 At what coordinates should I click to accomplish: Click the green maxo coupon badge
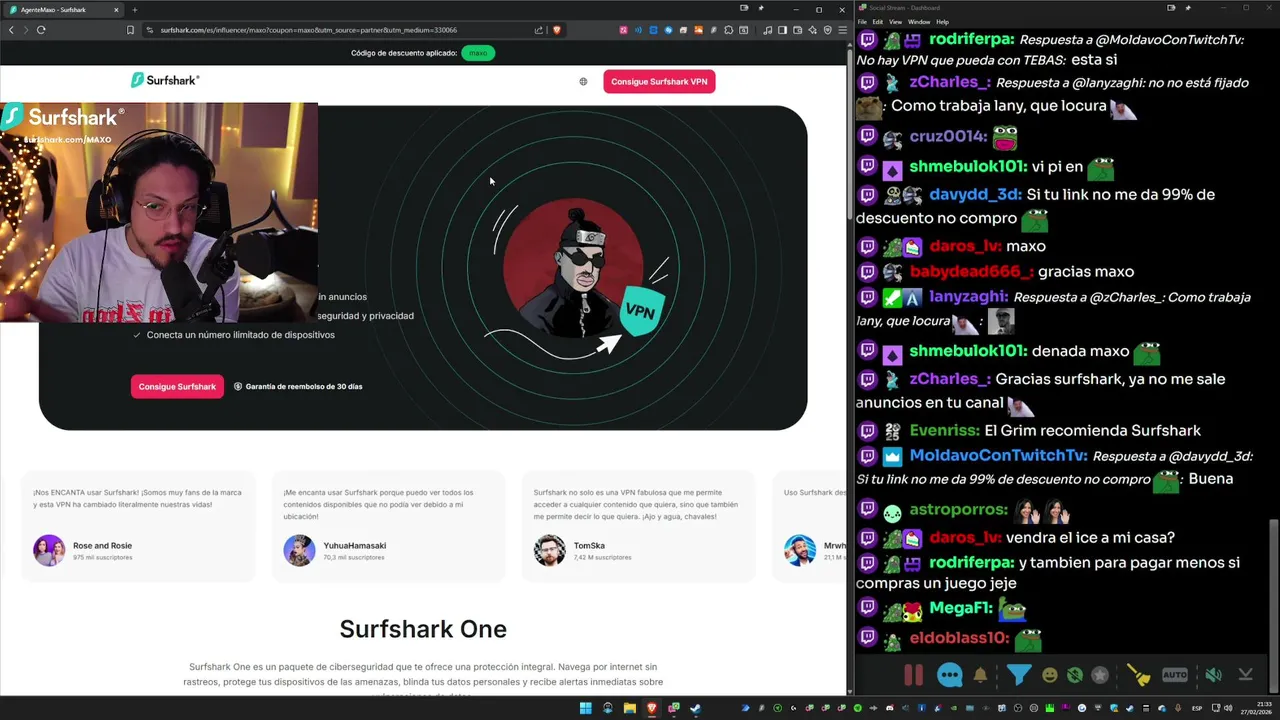478,53
